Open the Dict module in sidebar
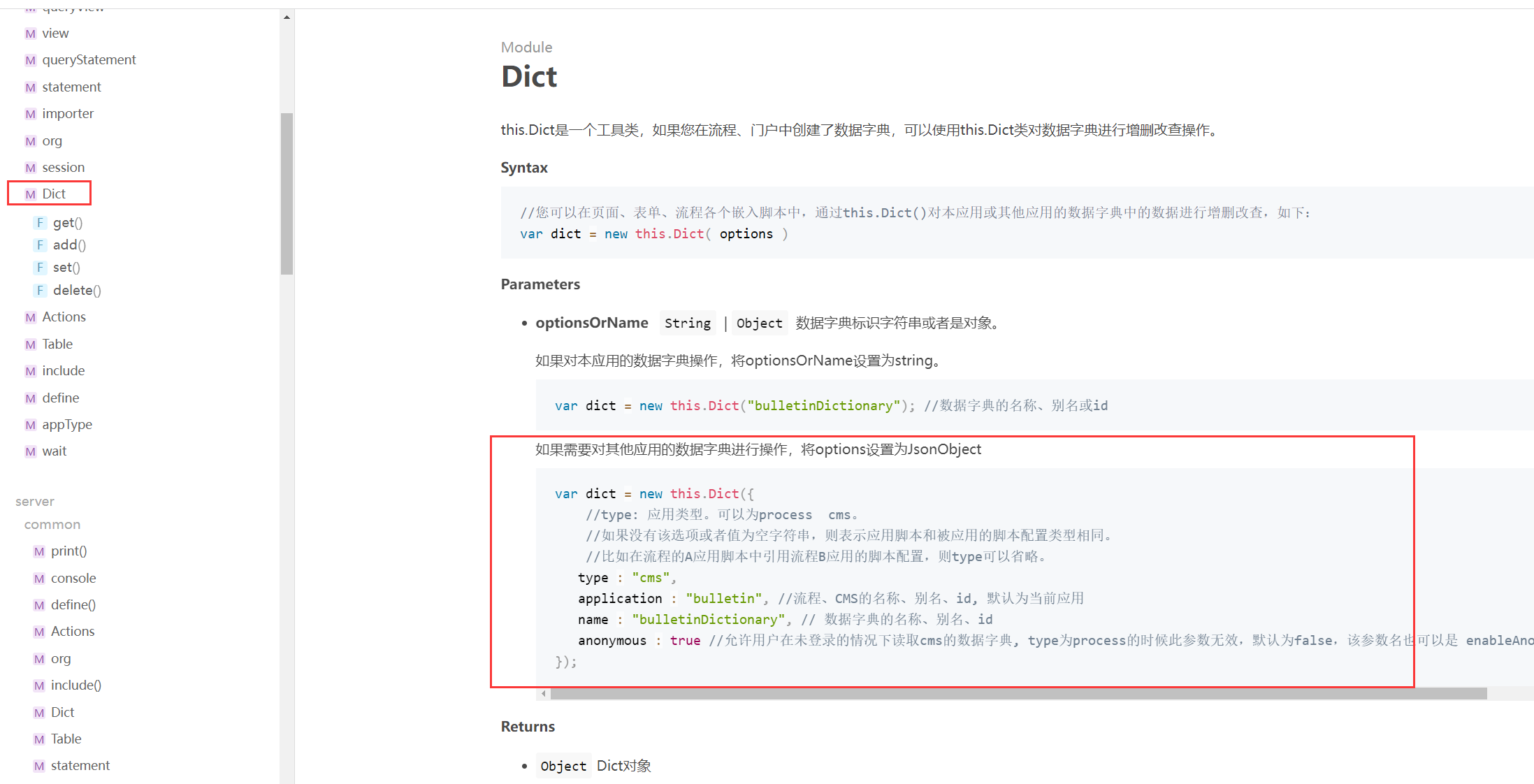This screenshot has width=1534, height=784. click(54, 194)
